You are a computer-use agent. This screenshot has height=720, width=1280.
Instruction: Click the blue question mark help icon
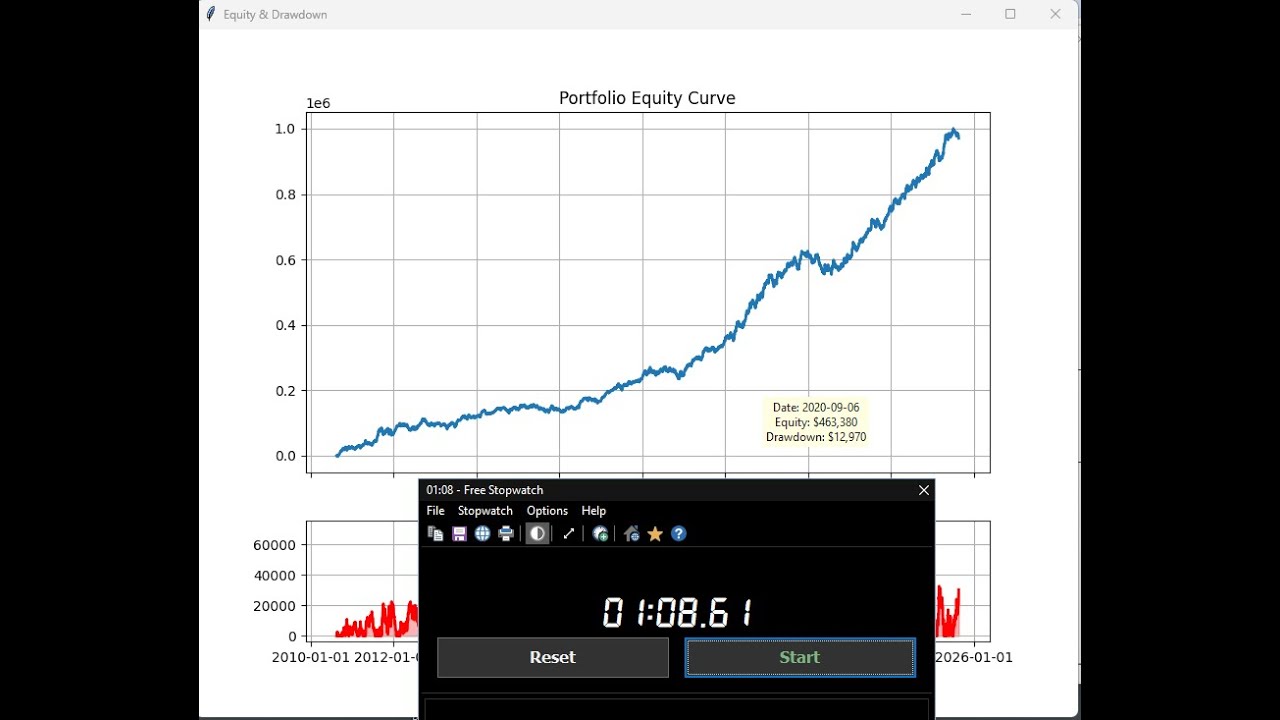tap(679, 534)
